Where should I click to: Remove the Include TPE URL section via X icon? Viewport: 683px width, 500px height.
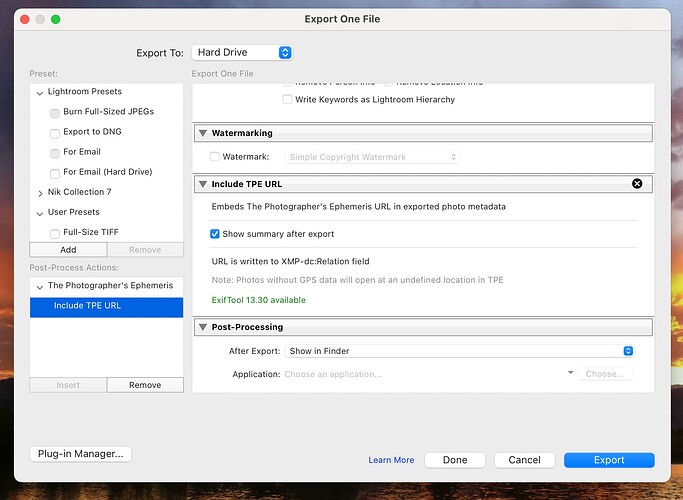click(x=637, y=184)
